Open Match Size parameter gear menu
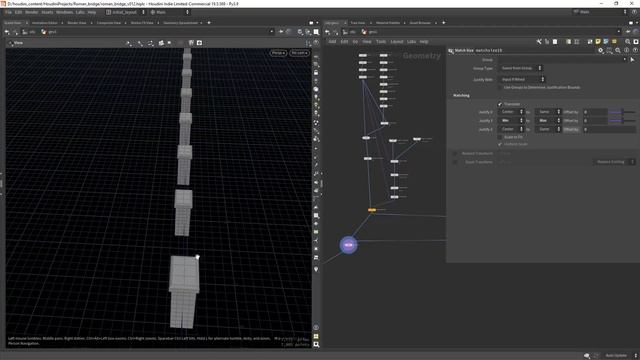 pyautogui.click(x=600, y=51)
